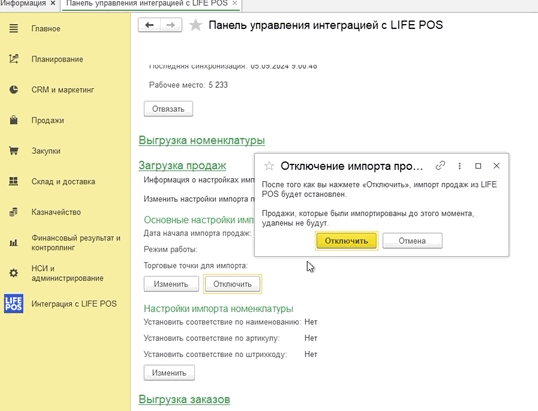Click the Финансовый результат bar-chart icon
The image size is (538, 411).
(13, 243)
